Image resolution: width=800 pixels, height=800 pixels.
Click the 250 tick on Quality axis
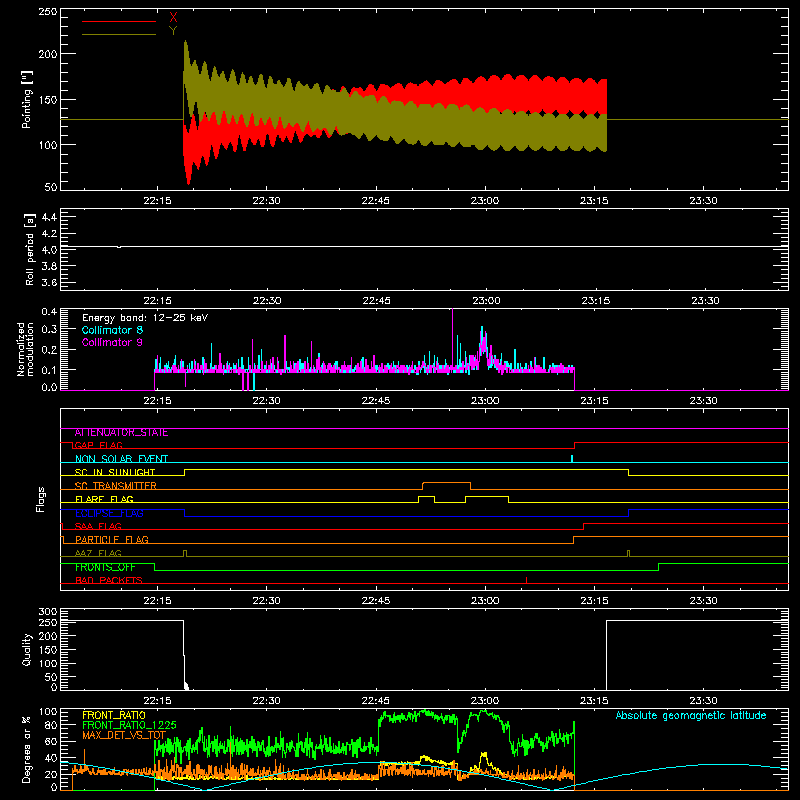(48, 622)
